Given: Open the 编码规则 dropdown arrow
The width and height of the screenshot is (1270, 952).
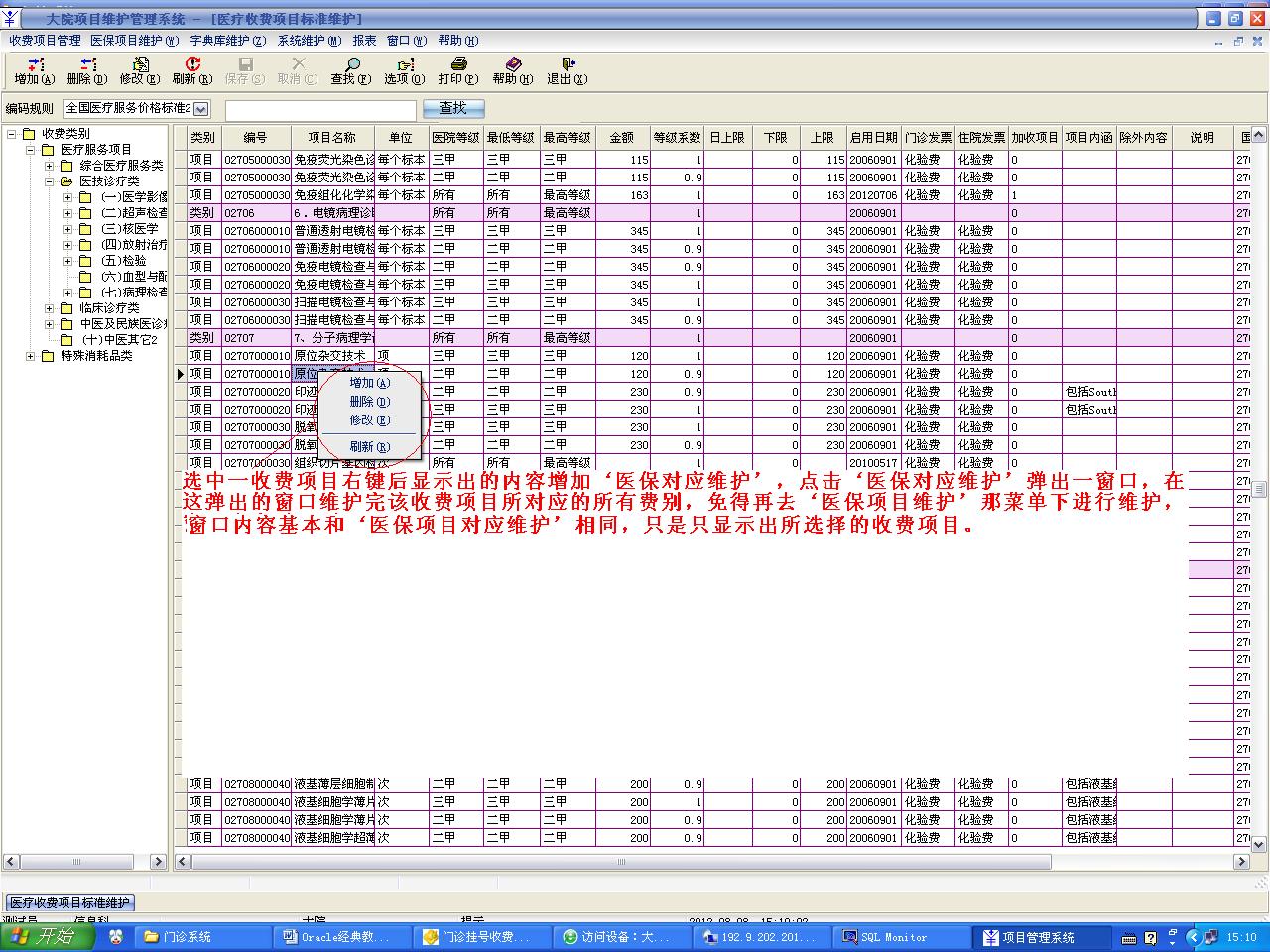Looking at the screenshot, I should pos(201,109).
